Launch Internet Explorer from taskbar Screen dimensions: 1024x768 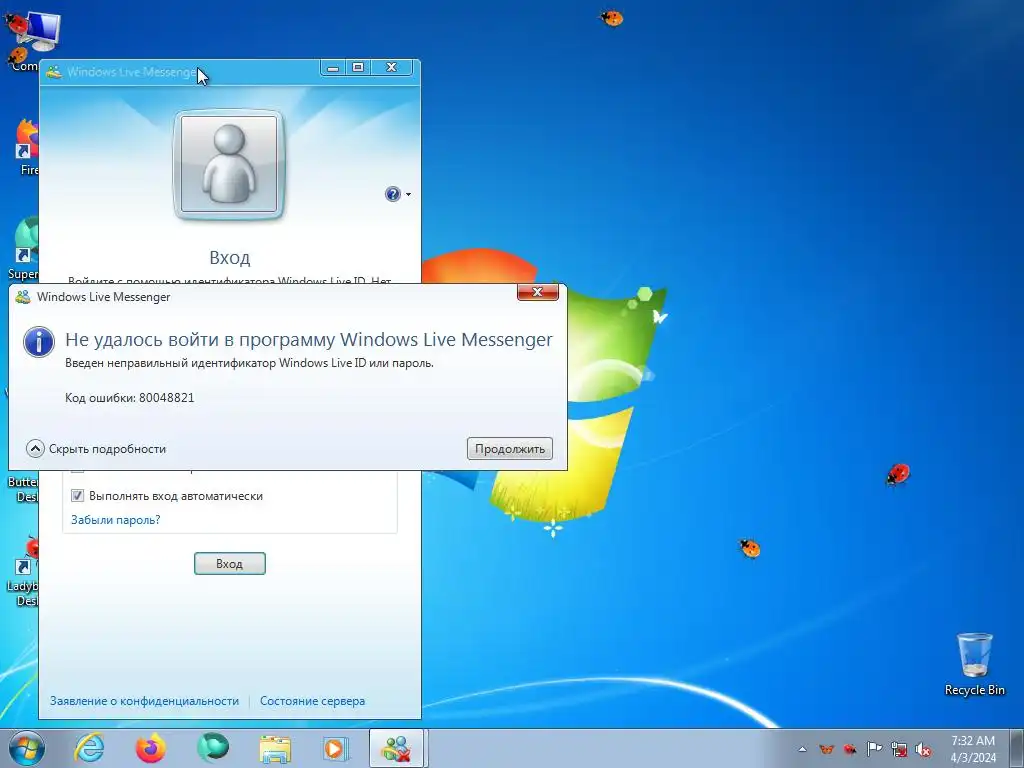[89, 748]
